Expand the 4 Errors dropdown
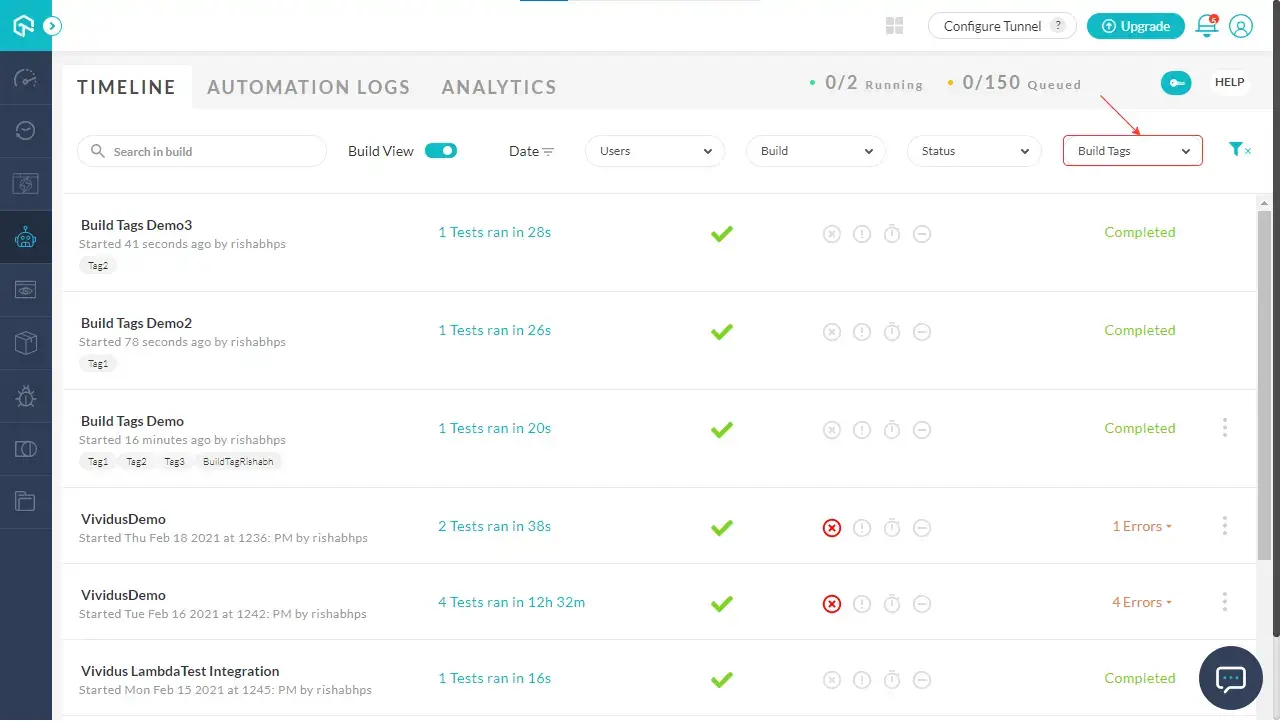This screenshot has height=722, width=1281. pyautogui.click(x=1142, y=602)
